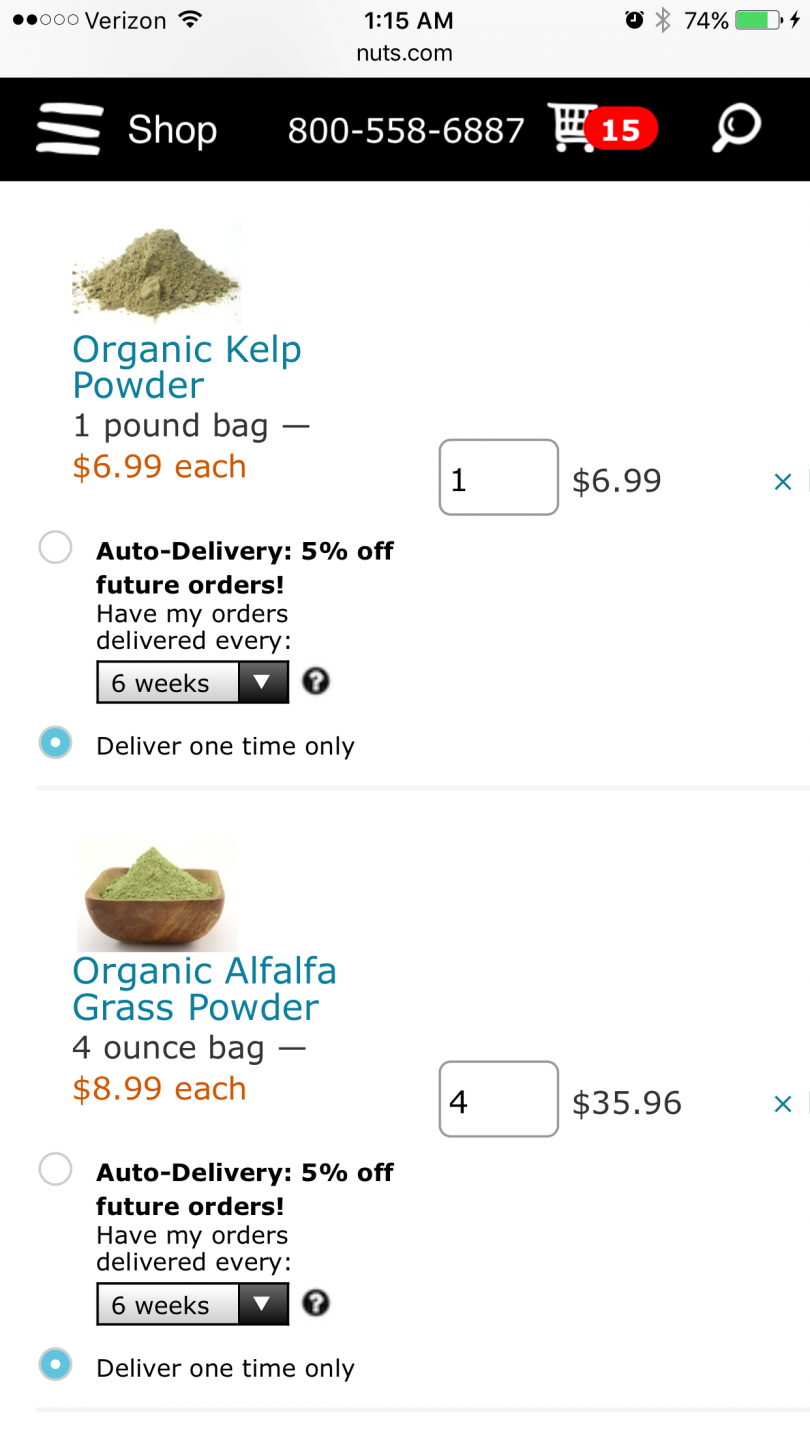Open the hamburger menu icon
The width and height of the screenshot is (810, 1440).
coord(69,129)
